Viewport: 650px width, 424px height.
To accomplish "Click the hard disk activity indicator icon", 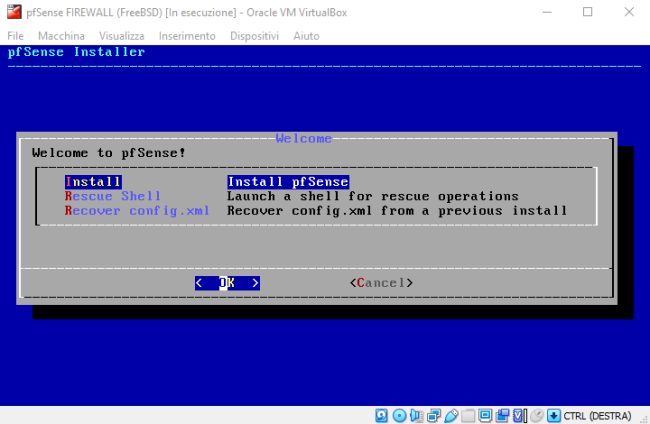I will coord(381,415).
